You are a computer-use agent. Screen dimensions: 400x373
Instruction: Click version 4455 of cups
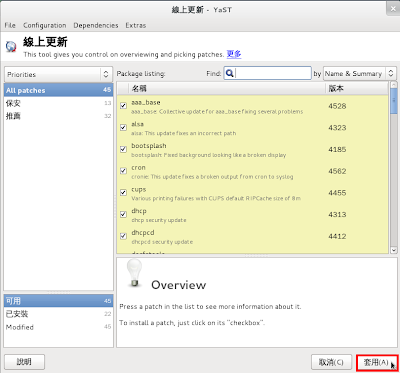337,193
